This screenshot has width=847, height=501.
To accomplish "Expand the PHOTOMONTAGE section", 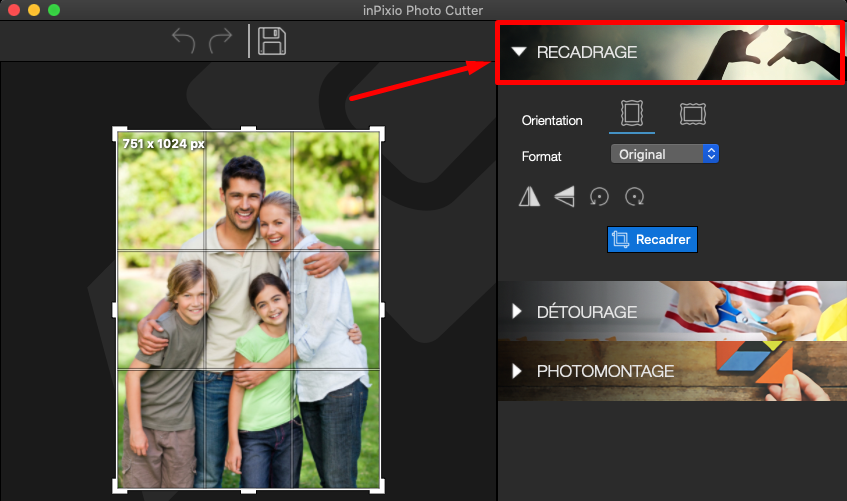I will 517,371.
